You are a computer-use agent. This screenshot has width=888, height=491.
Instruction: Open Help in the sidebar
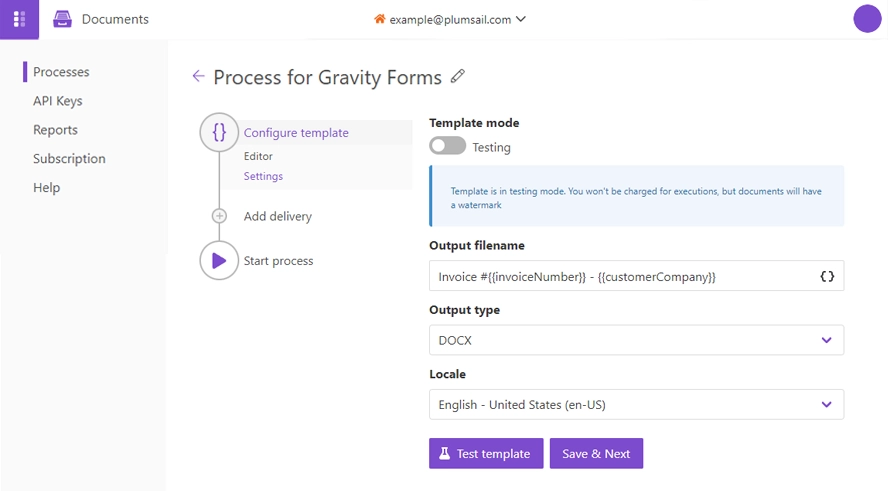point(46,187)
